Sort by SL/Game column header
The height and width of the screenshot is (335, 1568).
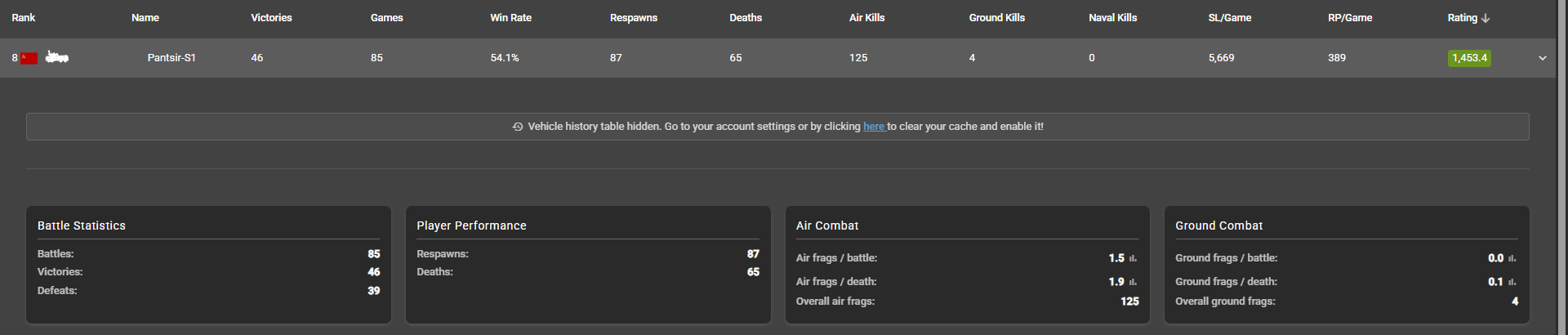pyautogui.click(x=1230, y=18)
